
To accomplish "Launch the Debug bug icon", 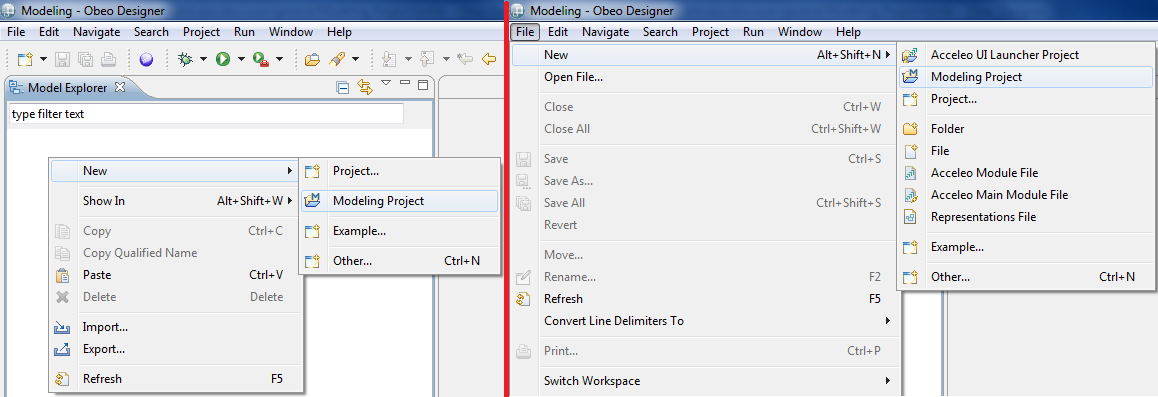I will click(185, 58).
